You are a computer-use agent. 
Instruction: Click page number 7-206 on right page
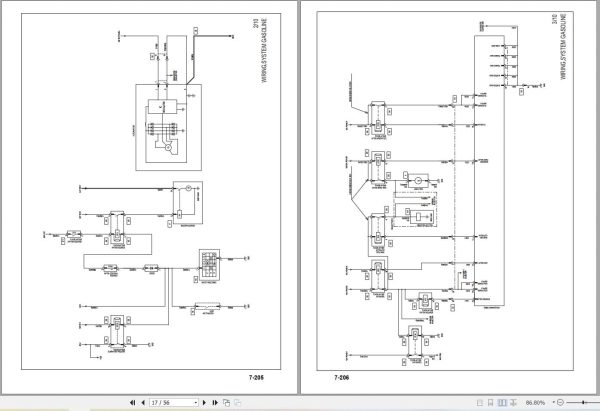(341, 378)
